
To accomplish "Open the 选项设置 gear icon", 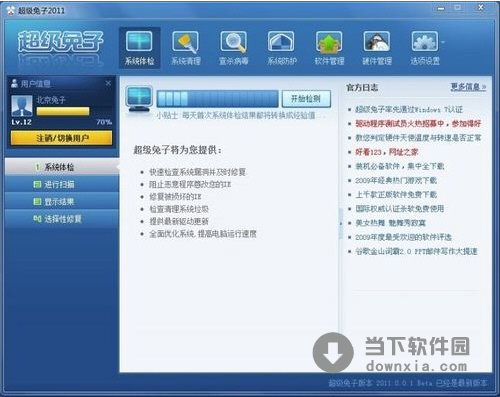I will [425, 48].
